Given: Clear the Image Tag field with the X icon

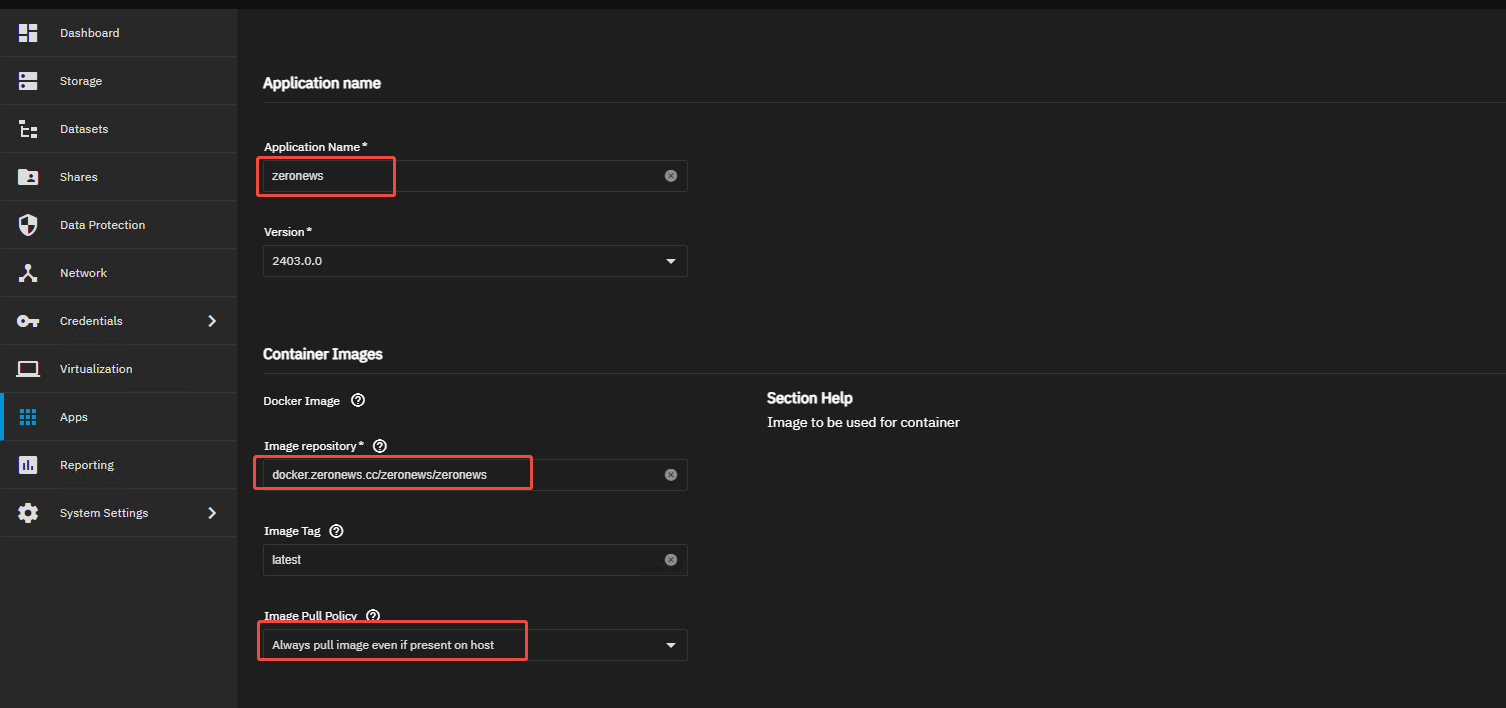Looking at the screenshot, I should [x=671, y=560].
